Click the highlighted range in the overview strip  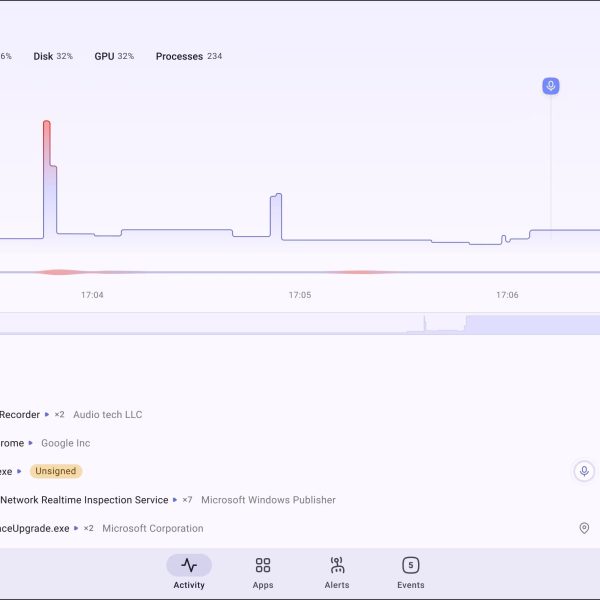pos(532,324)
